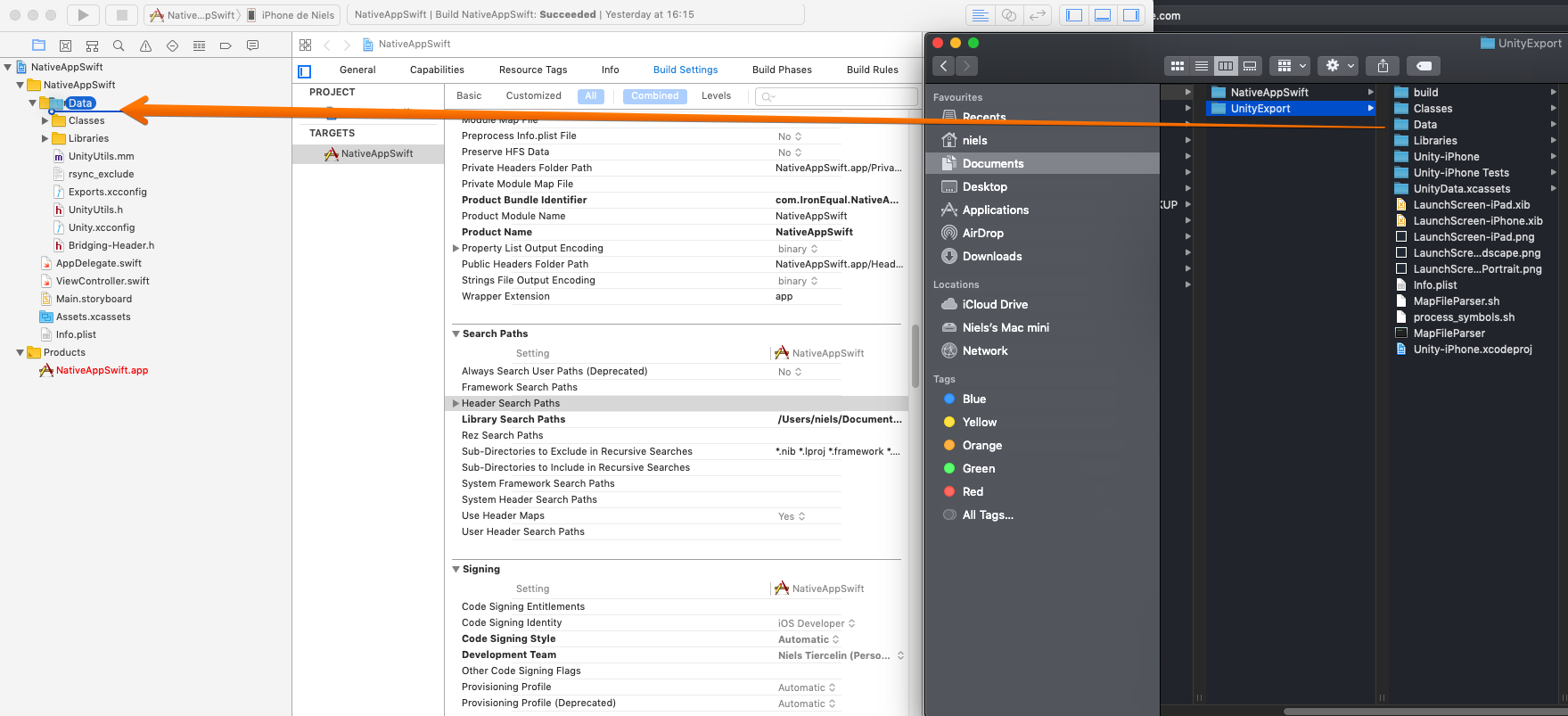The image size is (1568, 716).
Task: Select the NativeAppSwift target
Action: 368,154
